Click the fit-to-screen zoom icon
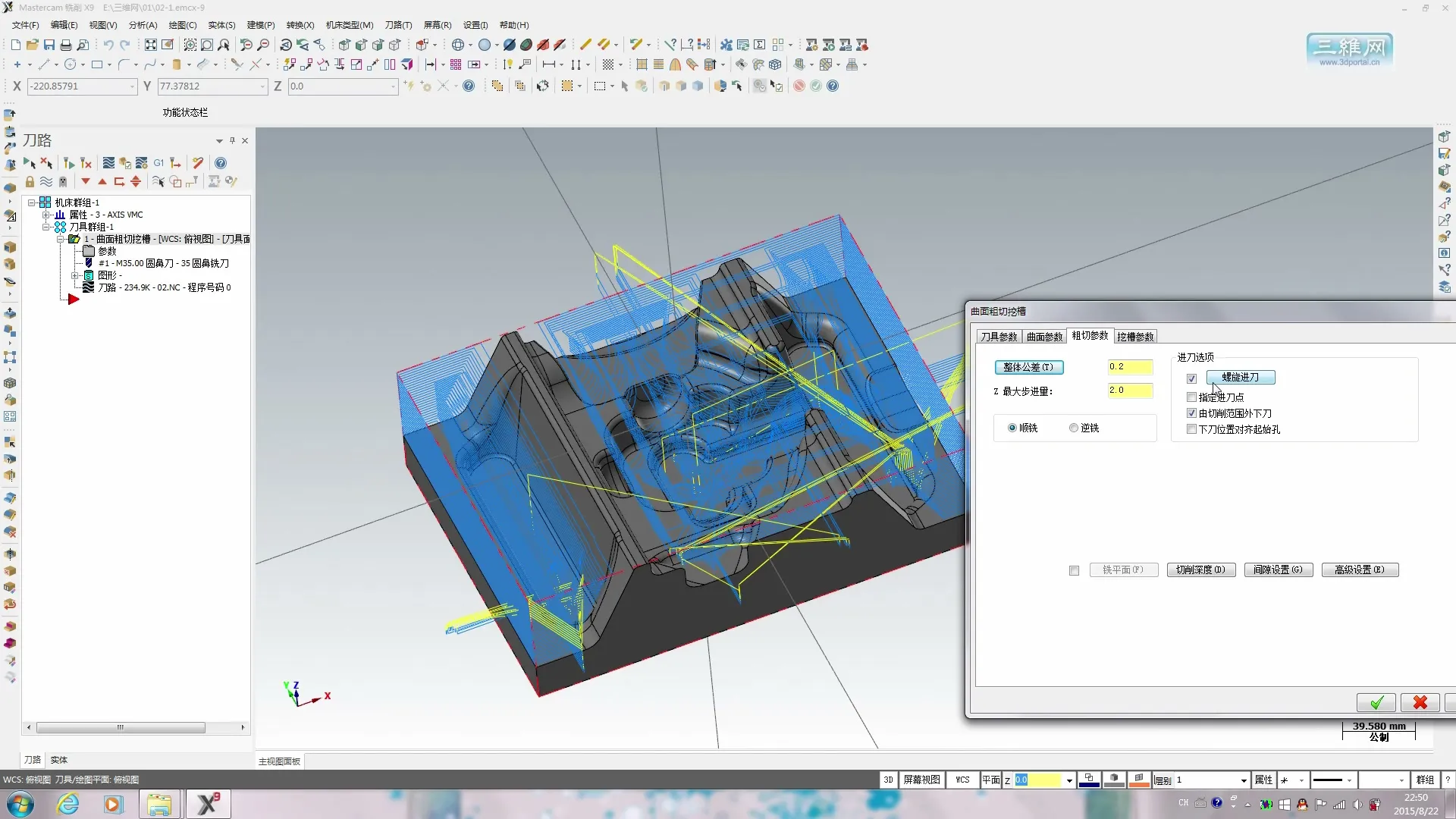 (151, 45)
